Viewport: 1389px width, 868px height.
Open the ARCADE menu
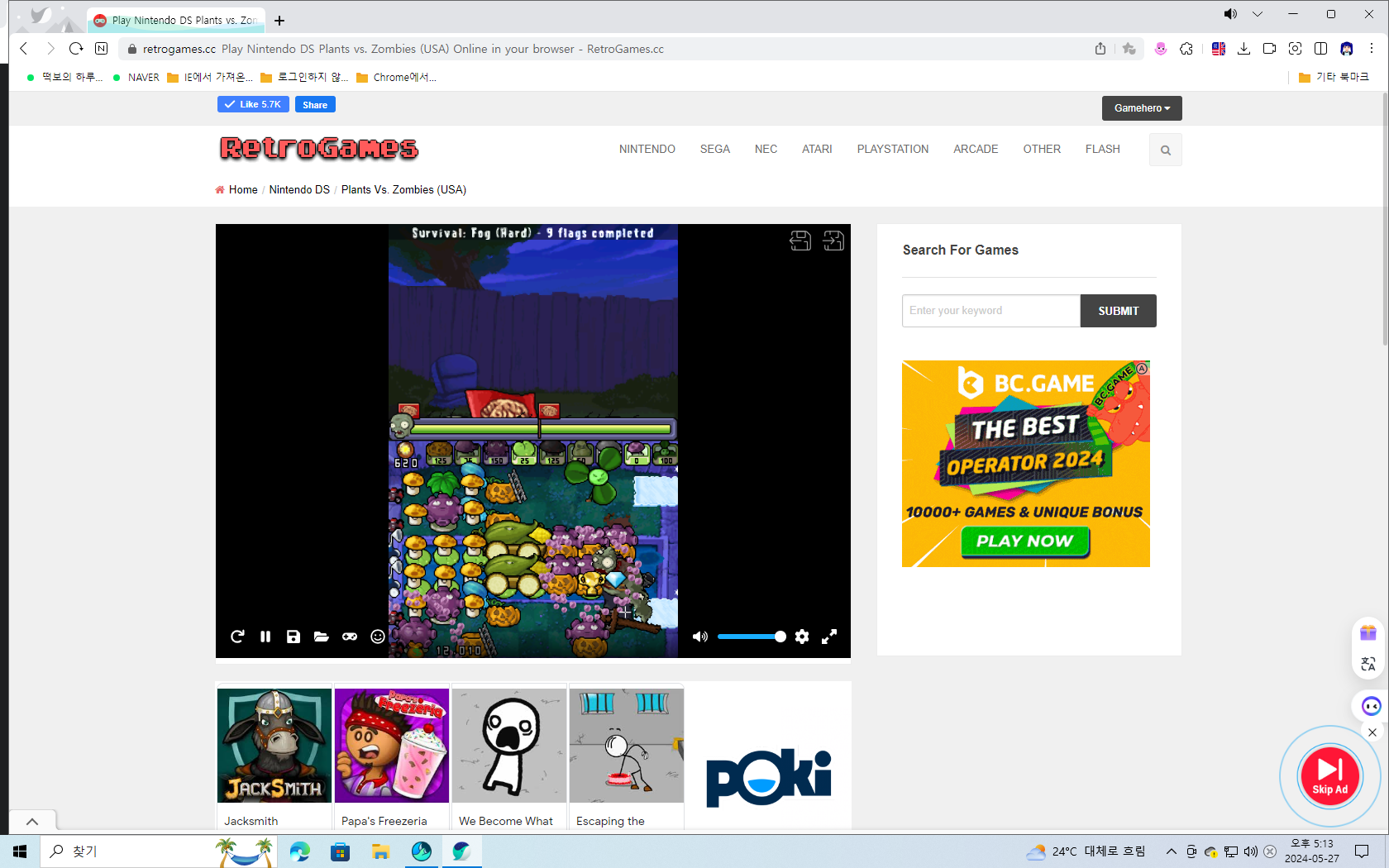point(976,149)
